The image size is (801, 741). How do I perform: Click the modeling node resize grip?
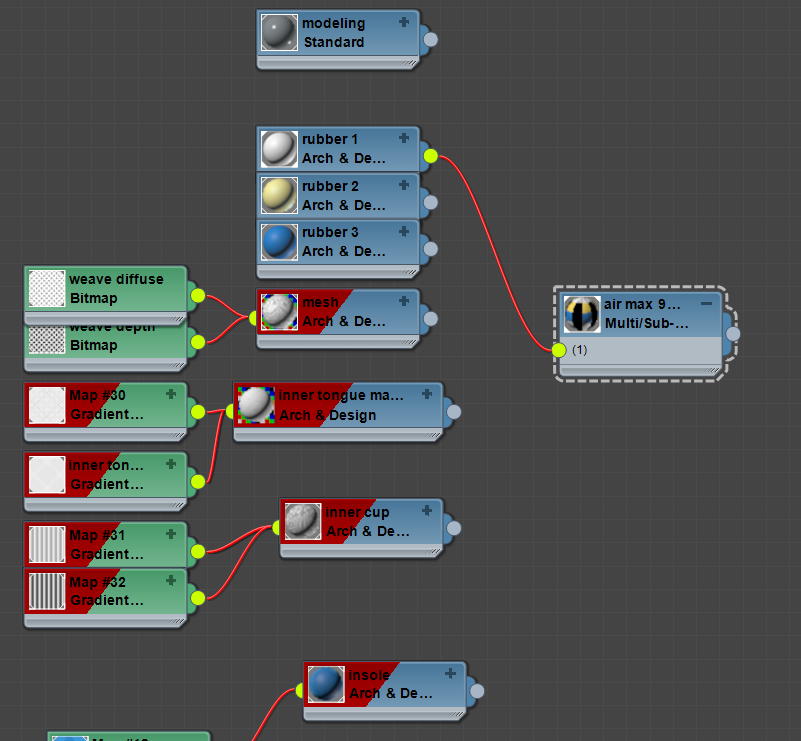410,63
